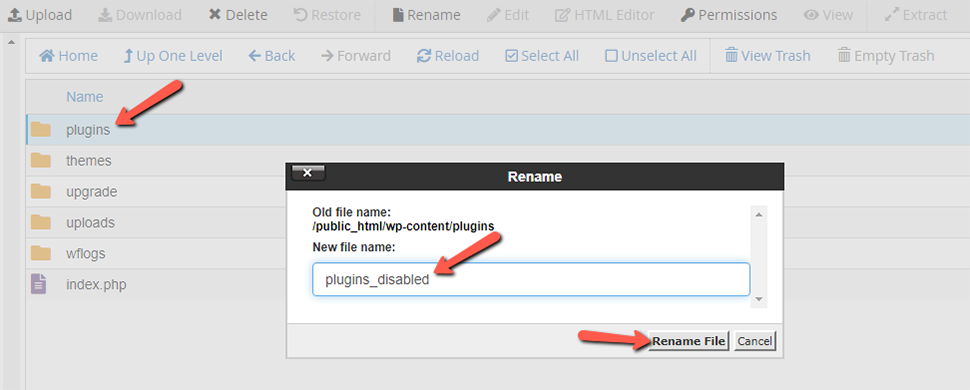Click Select All
This screenshot has height=390, width=970.
tap(542, 56)
